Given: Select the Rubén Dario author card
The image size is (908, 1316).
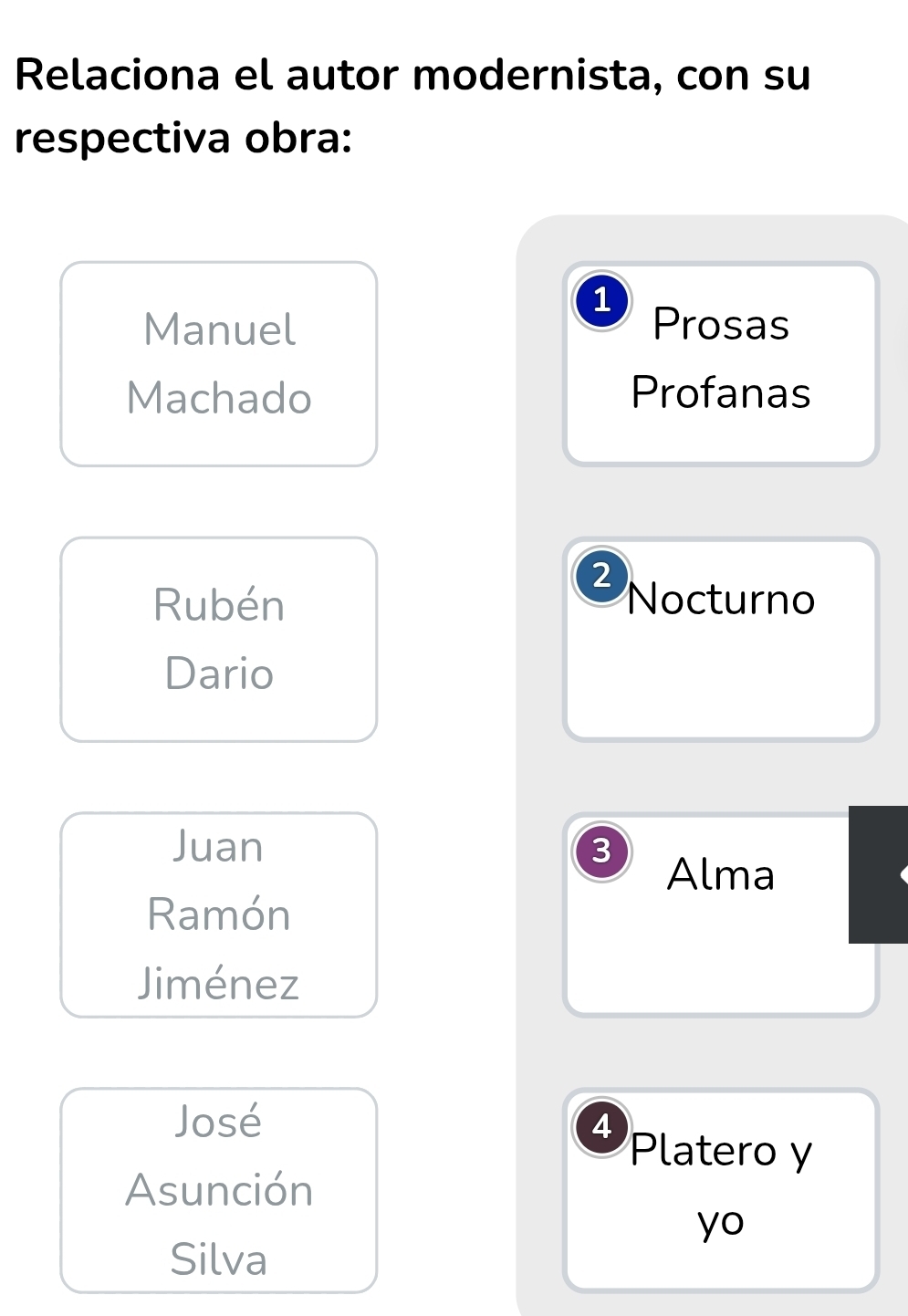Looking at the screenshot, I should [x=219, y=639].
